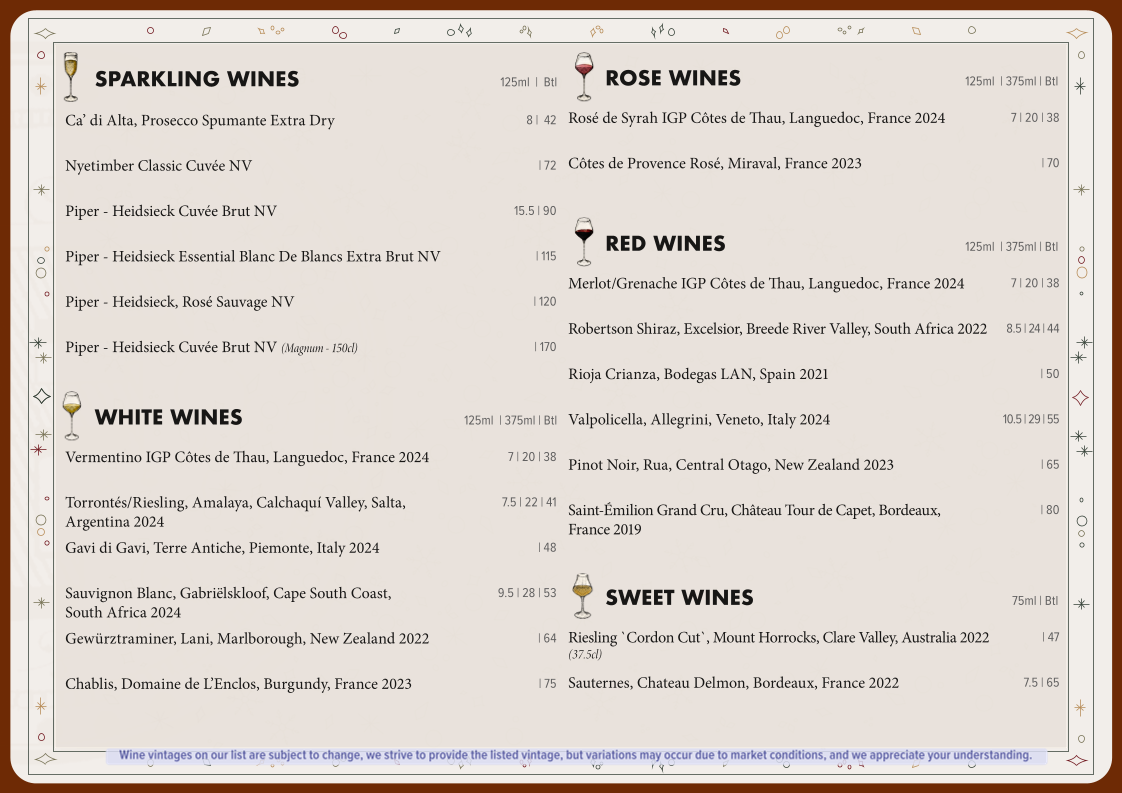The width and height of the screenshot is (1122, 793).
Task: Click the Gewürztraminer price 64
Action: (547, 638)
